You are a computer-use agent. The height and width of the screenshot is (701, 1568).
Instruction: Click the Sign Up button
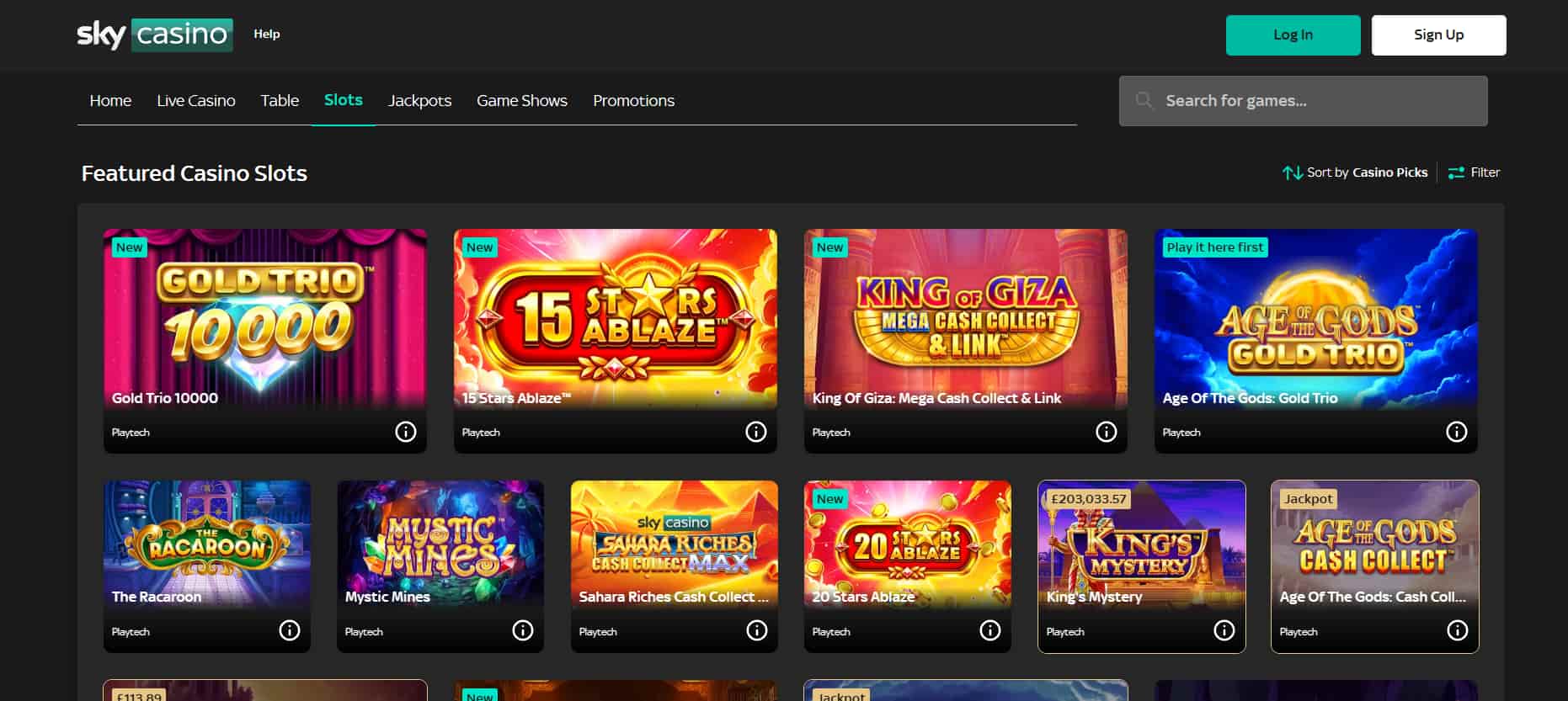tap(1438, 35)
